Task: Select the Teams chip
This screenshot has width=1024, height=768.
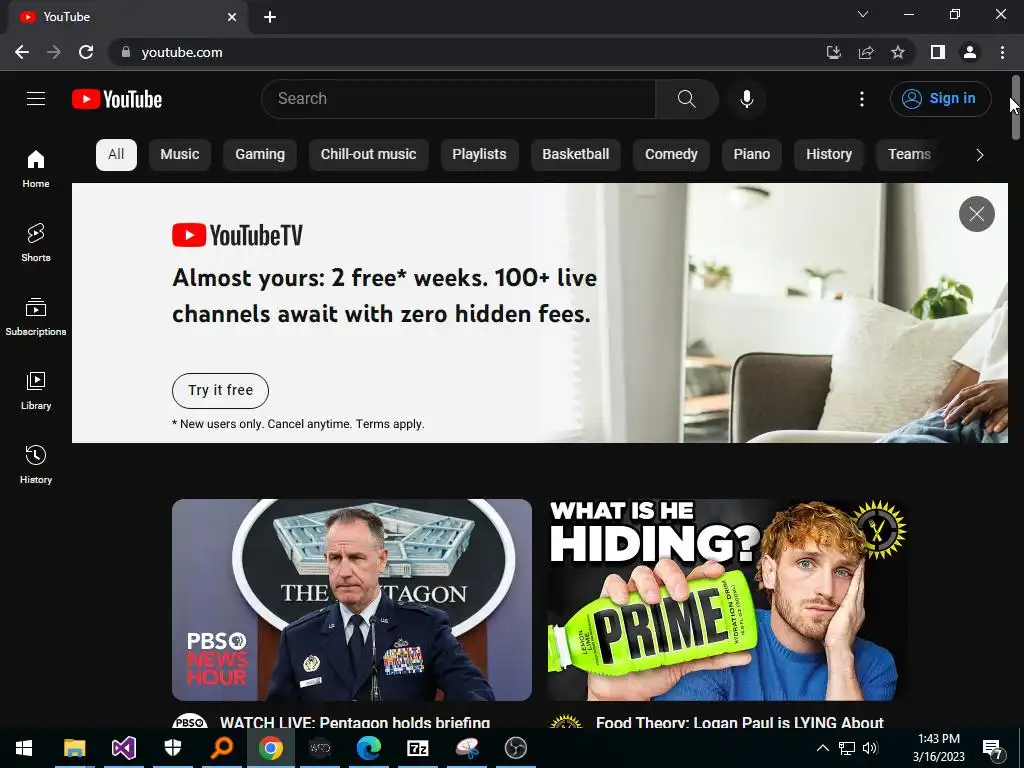Action: tap(909, 155)
